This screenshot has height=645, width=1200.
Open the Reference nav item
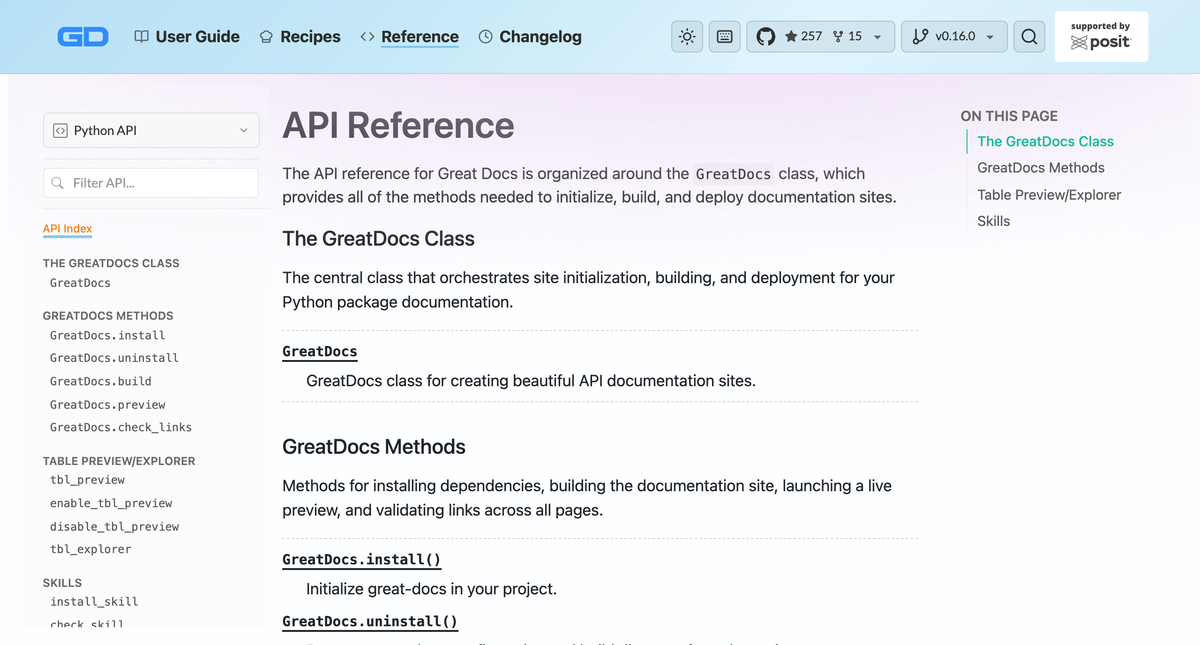coord(409,37)
